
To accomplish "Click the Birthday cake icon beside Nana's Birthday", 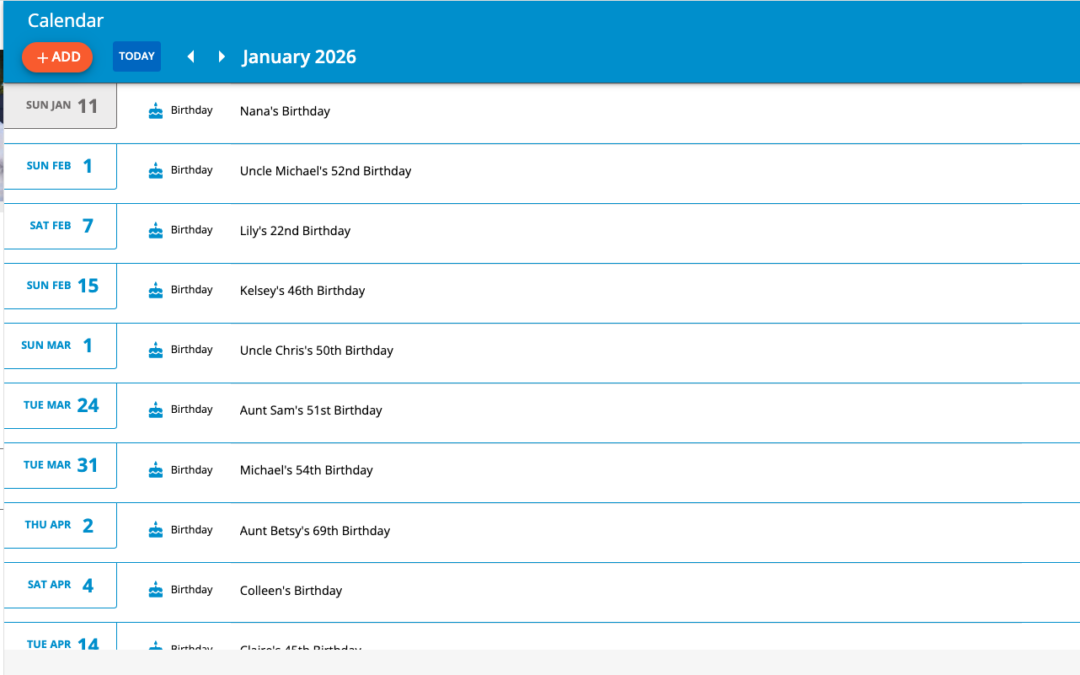I will [156, 109].
